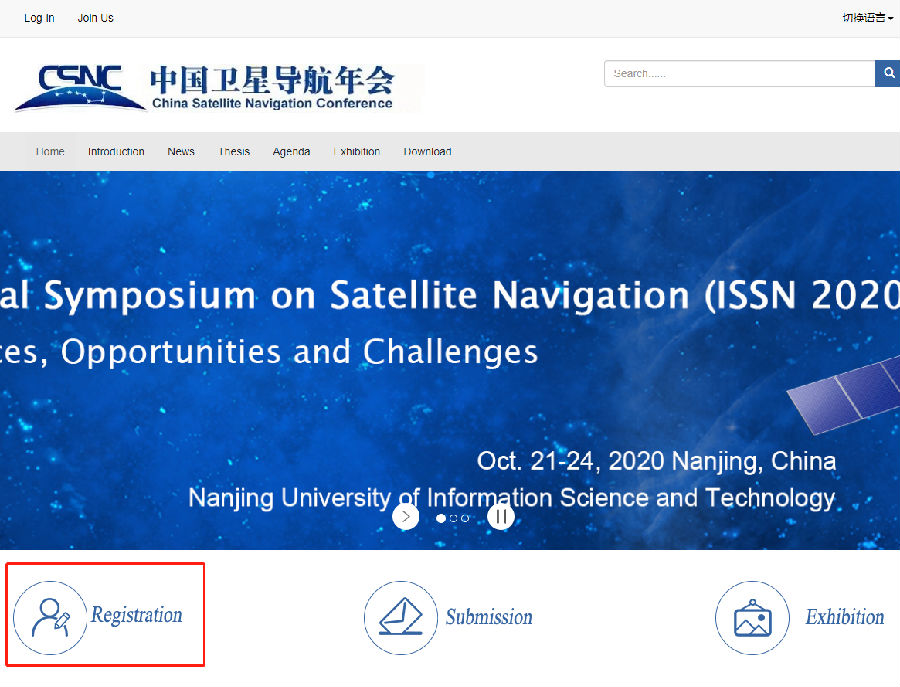The image size is (900, 687).
Task: Advance the banner with the arrow button
Action: (405, 517)
